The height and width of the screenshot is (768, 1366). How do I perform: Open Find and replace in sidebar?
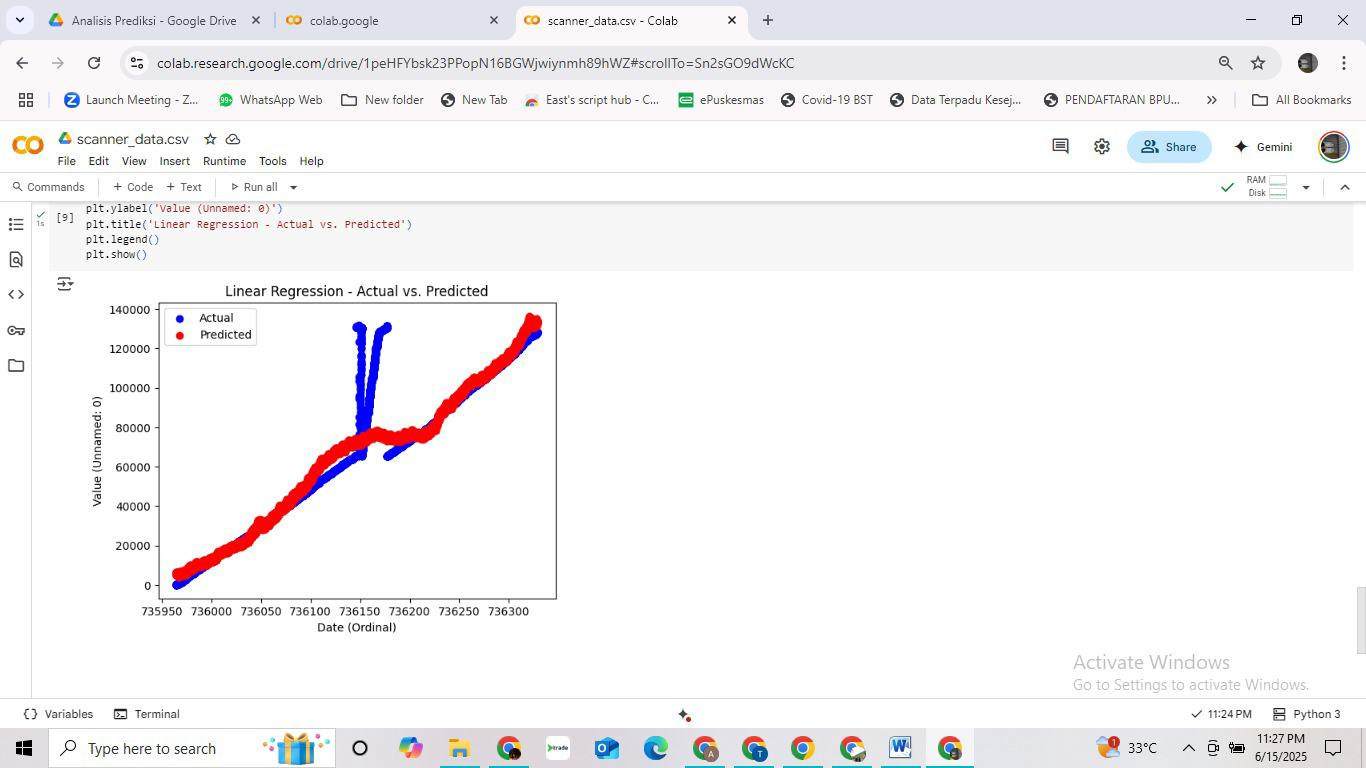16,260
